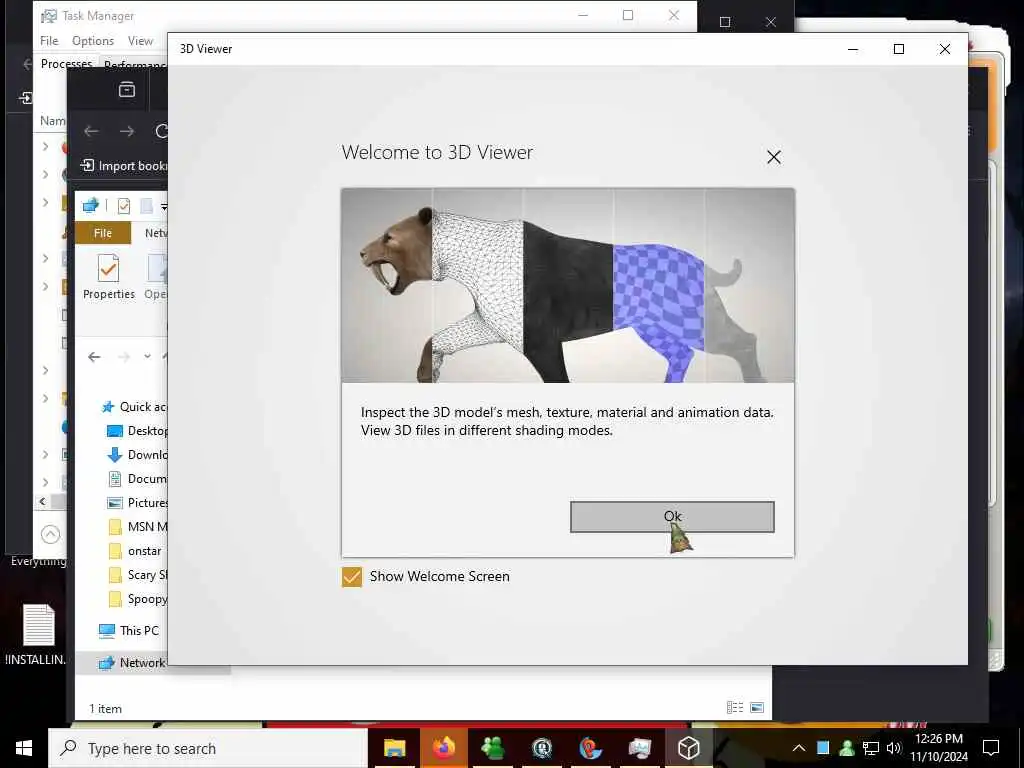1024x768 pixels.
Task: Select the Spoopy folder in Explorer tree
Action: click(137, 599)
